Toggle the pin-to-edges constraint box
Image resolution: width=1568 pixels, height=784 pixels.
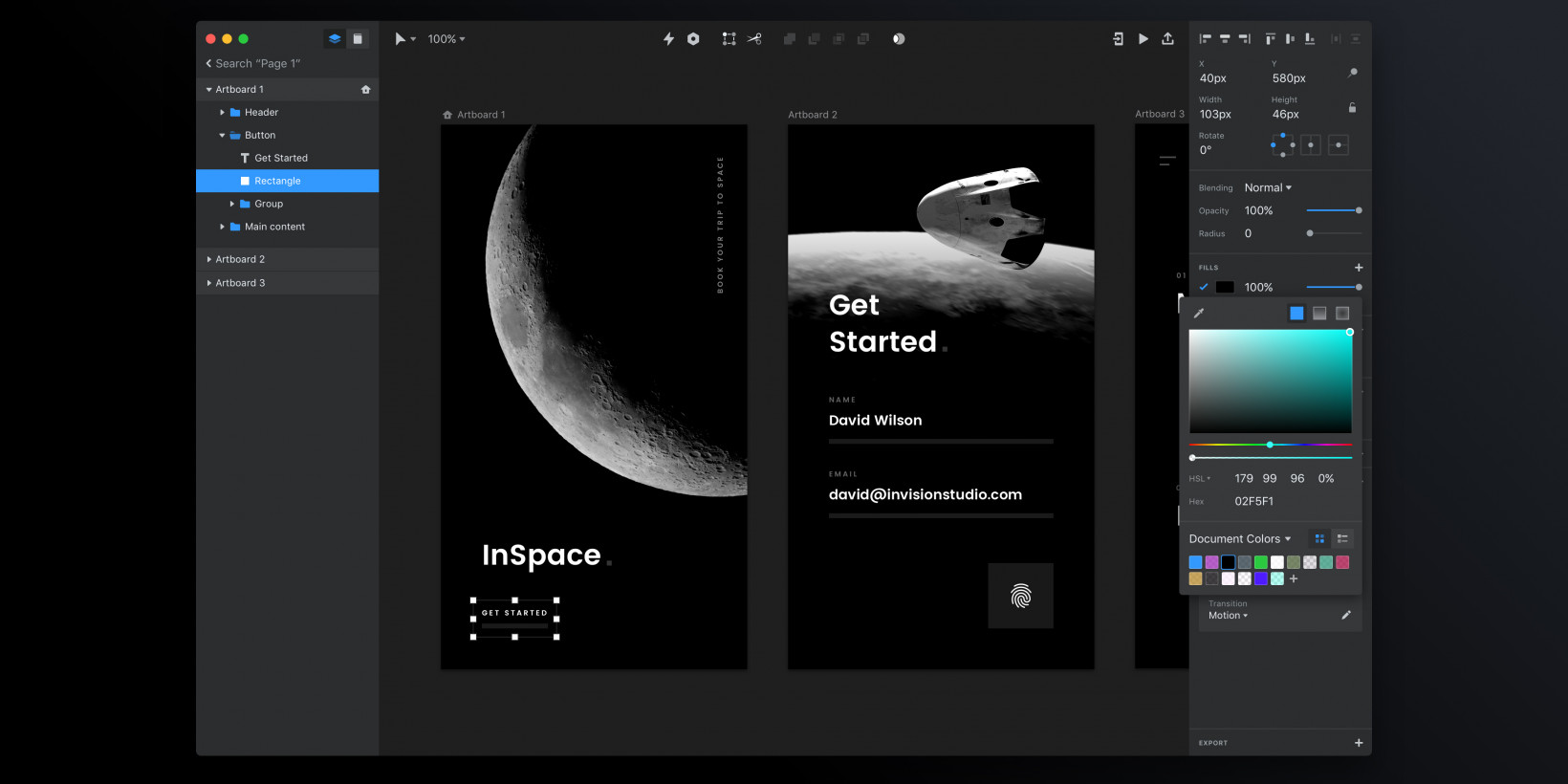pos(1282,144)
